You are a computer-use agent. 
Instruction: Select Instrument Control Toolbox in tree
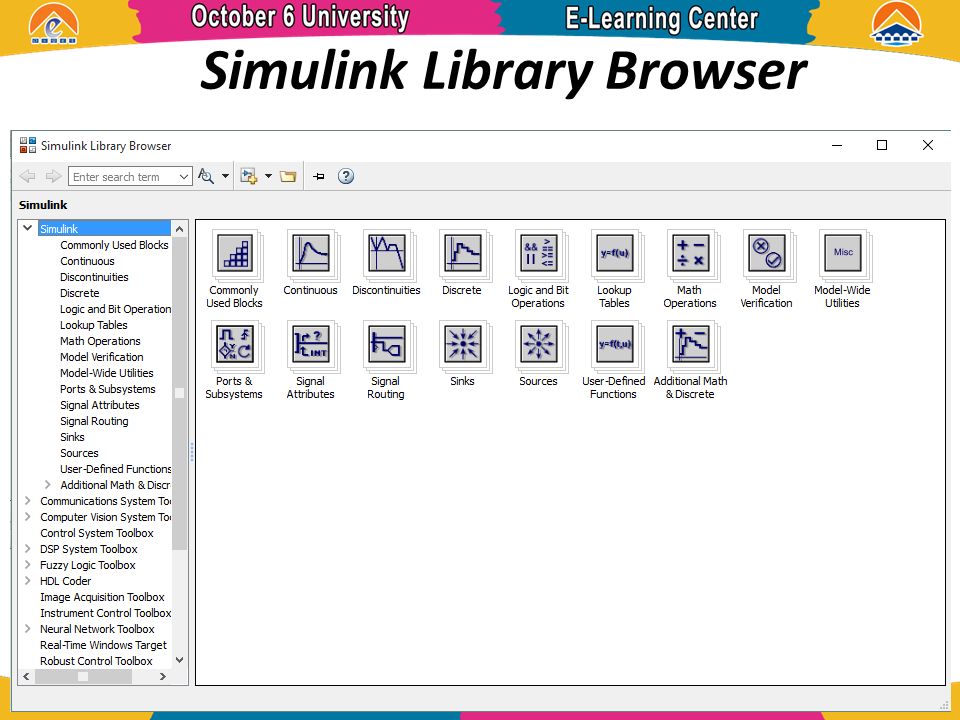pyautogui.click(x=105, y=613)
